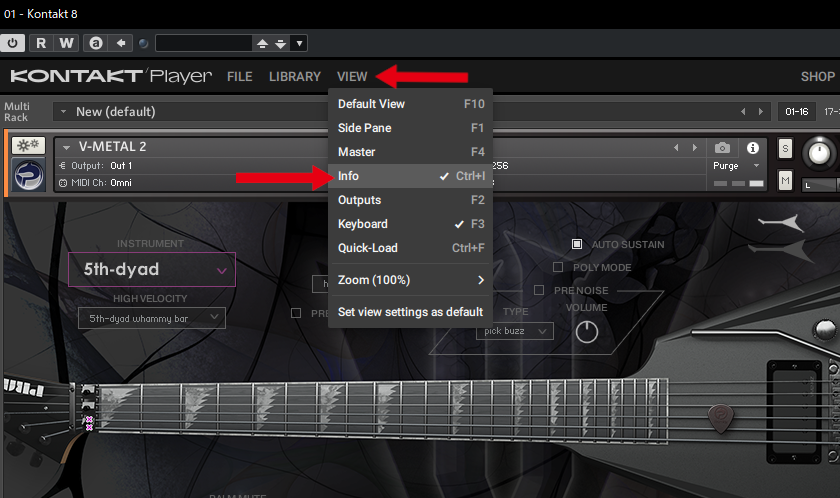This screenshot has width=840, height=498.
Task: Mute the instrument with M button
Action: tap(785, 180)
